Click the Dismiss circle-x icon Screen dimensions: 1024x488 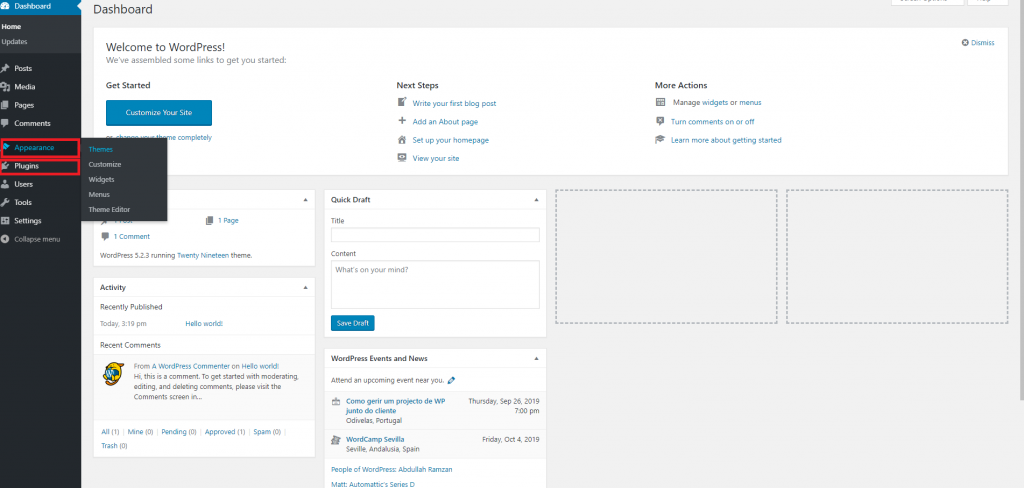coord(965,42)
